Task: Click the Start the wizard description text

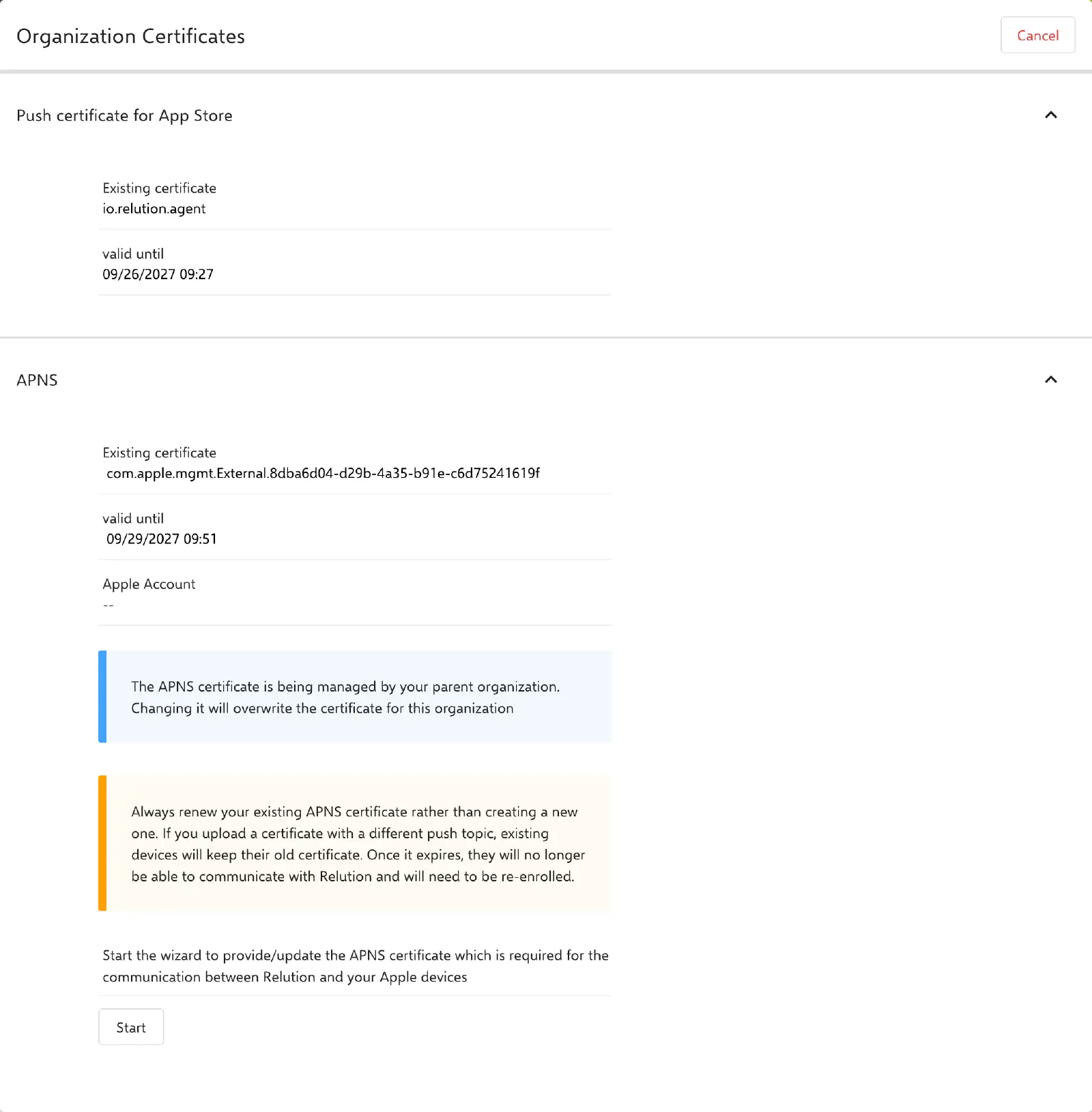Action: click(x=356, y=966)
